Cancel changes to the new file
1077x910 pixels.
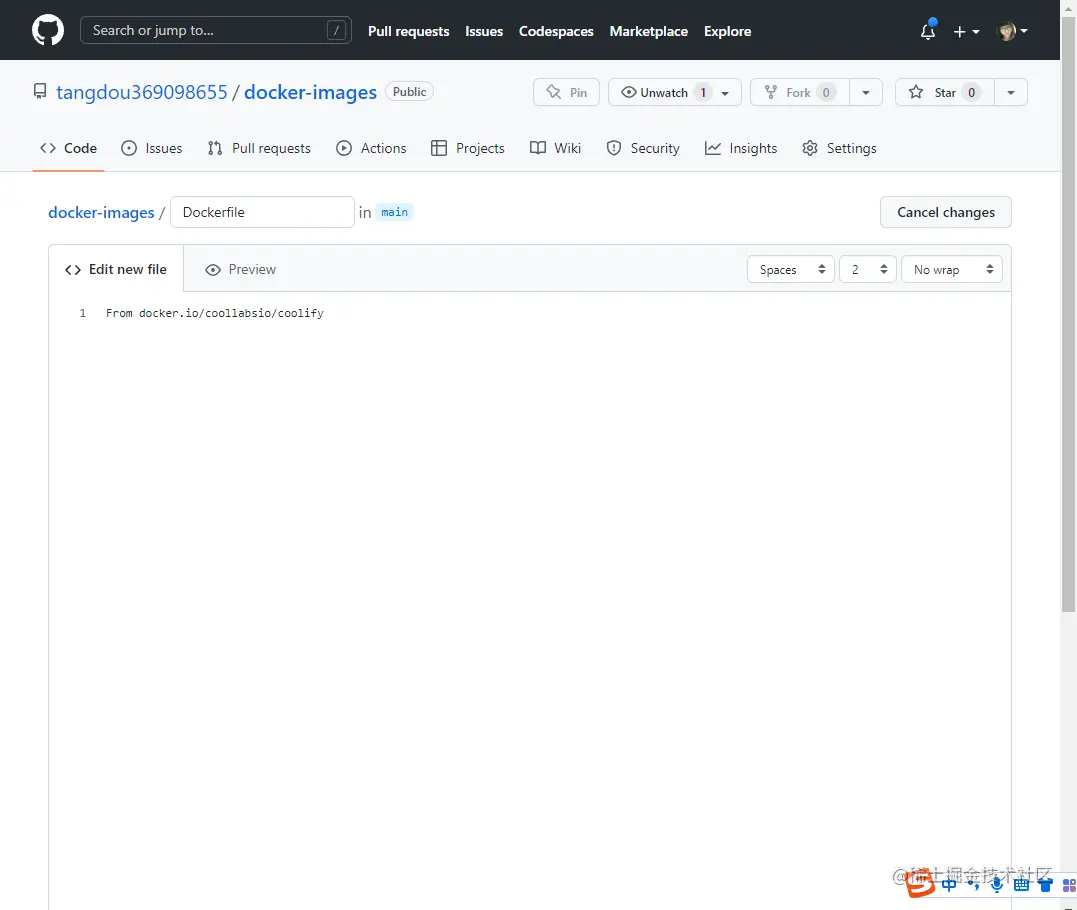(946, 212)
